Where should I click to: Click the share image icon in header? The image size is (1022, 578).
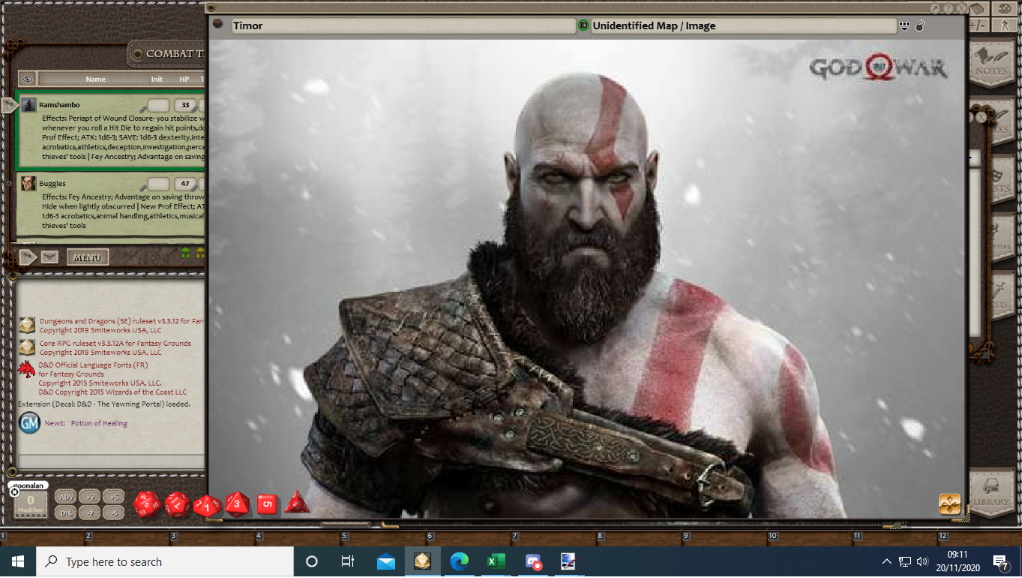pyautogui.click(x=905, y=26)
